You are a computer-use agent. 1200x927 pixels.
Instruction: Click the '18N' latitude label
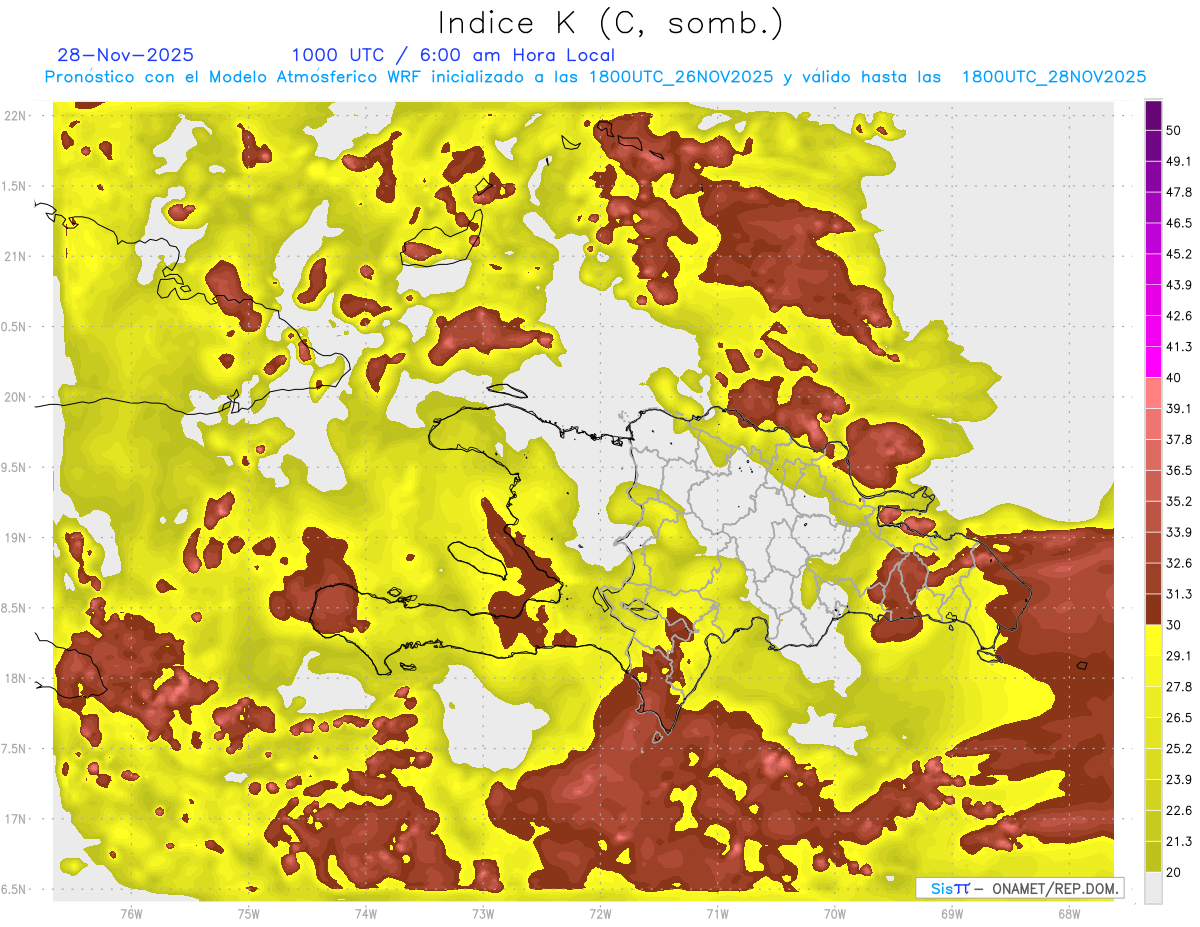pyautogui.click(x=17, y=679)
